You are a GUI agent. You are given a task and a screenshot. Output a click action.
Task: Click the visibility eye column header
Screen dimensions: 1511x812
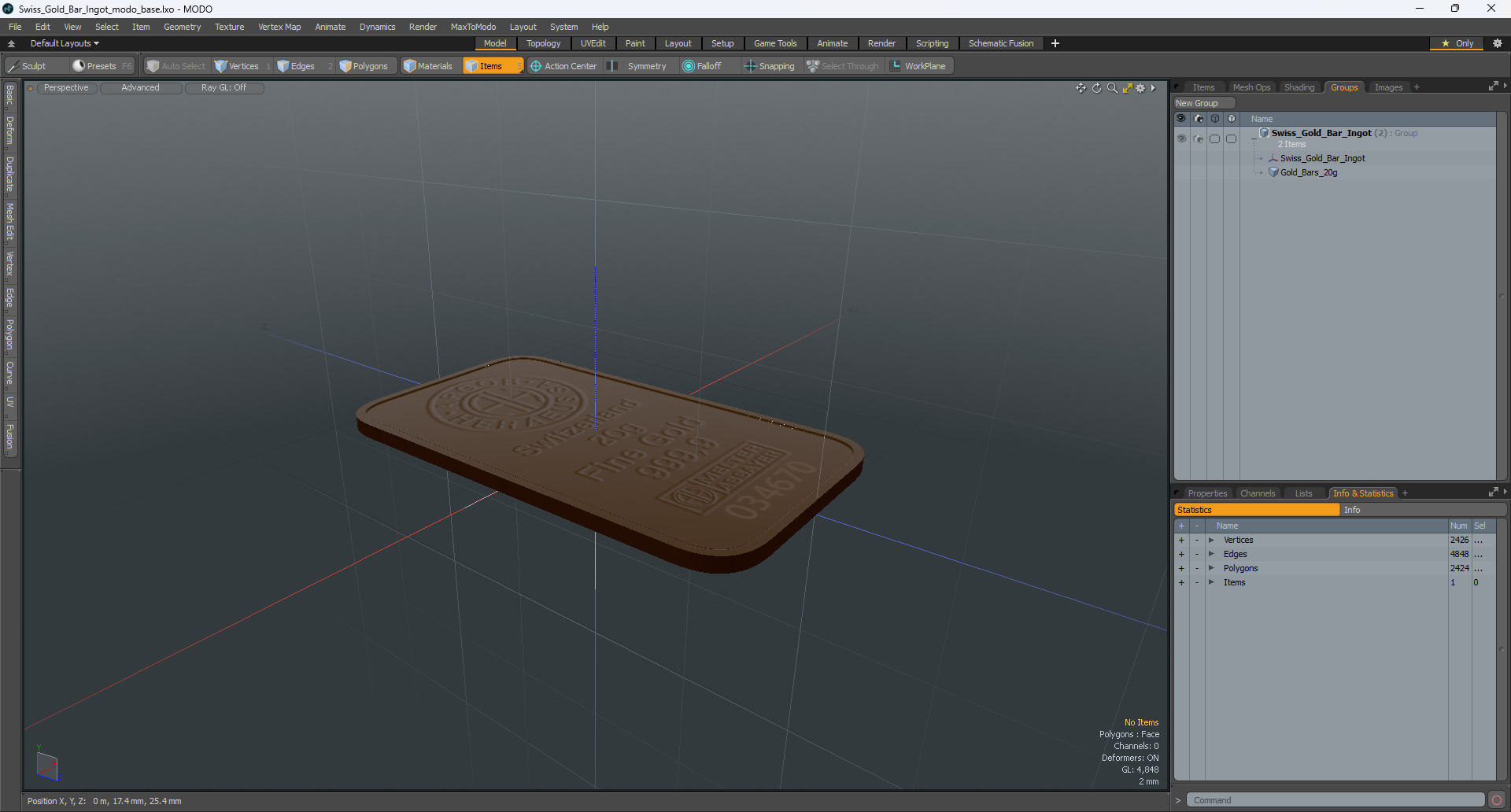pos(1181,119)
